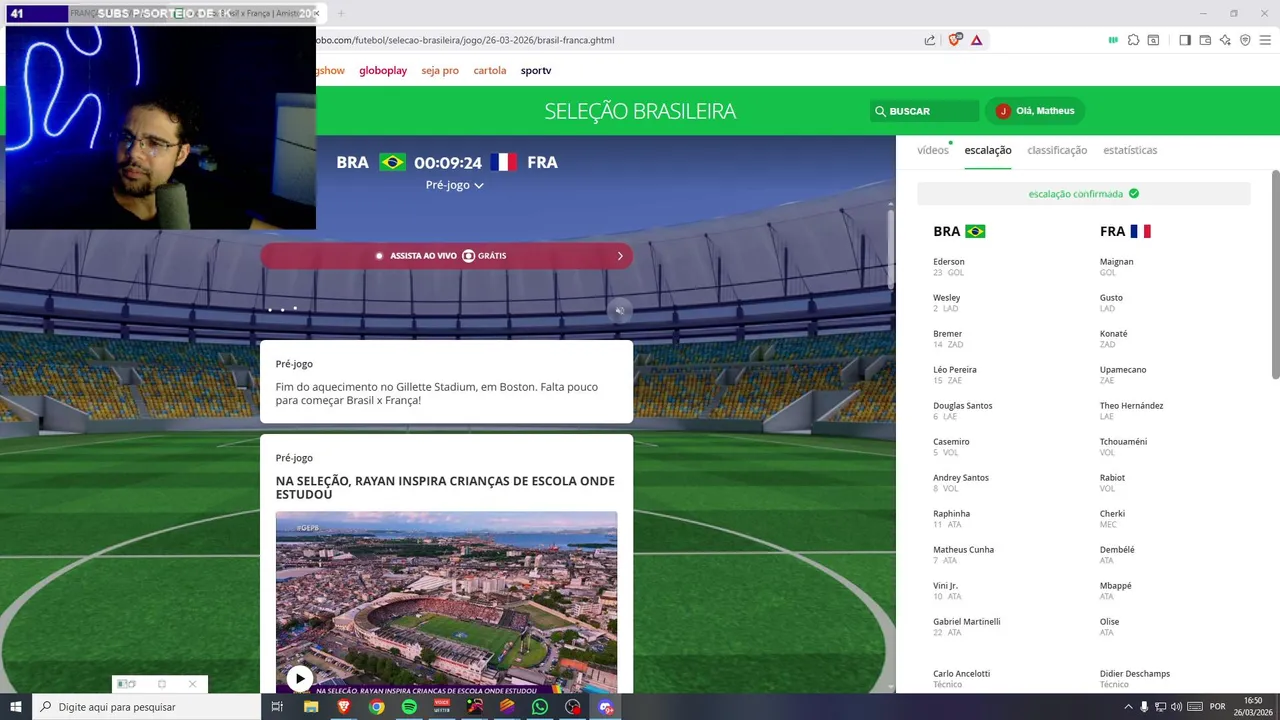Screen dimensions: 1280x720
Task: Click the BUSCAR search field
Action: pyautogui.click(x=925, y=111)
